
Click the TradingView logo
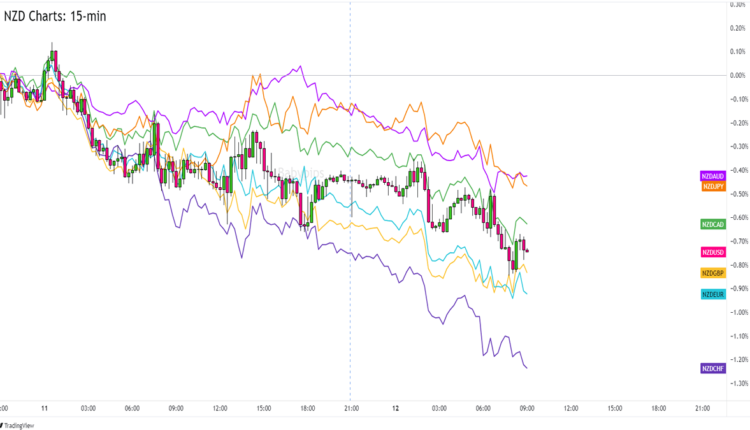tap(20, 424)
